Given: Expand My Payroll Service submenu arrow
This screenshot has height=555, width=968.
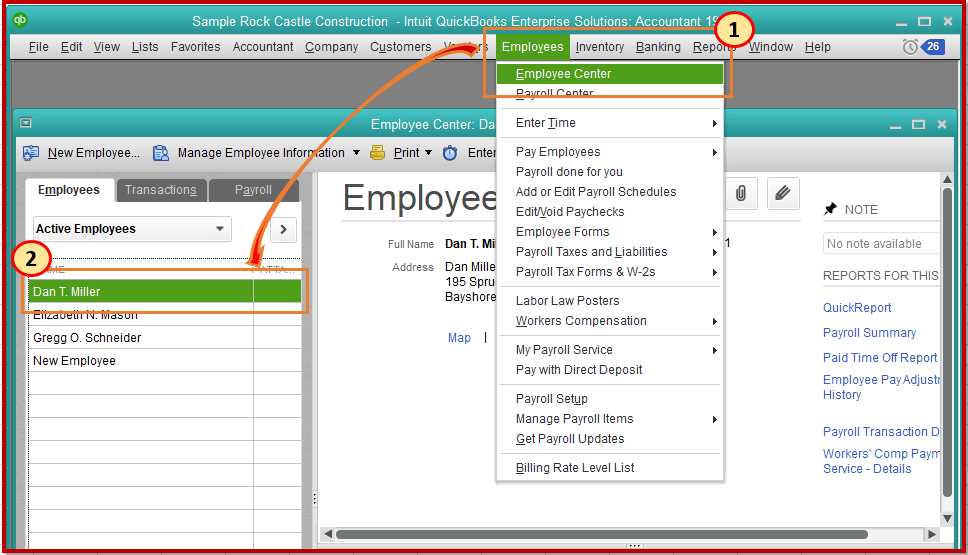Looking at the screenshot, I should point(714,351).
